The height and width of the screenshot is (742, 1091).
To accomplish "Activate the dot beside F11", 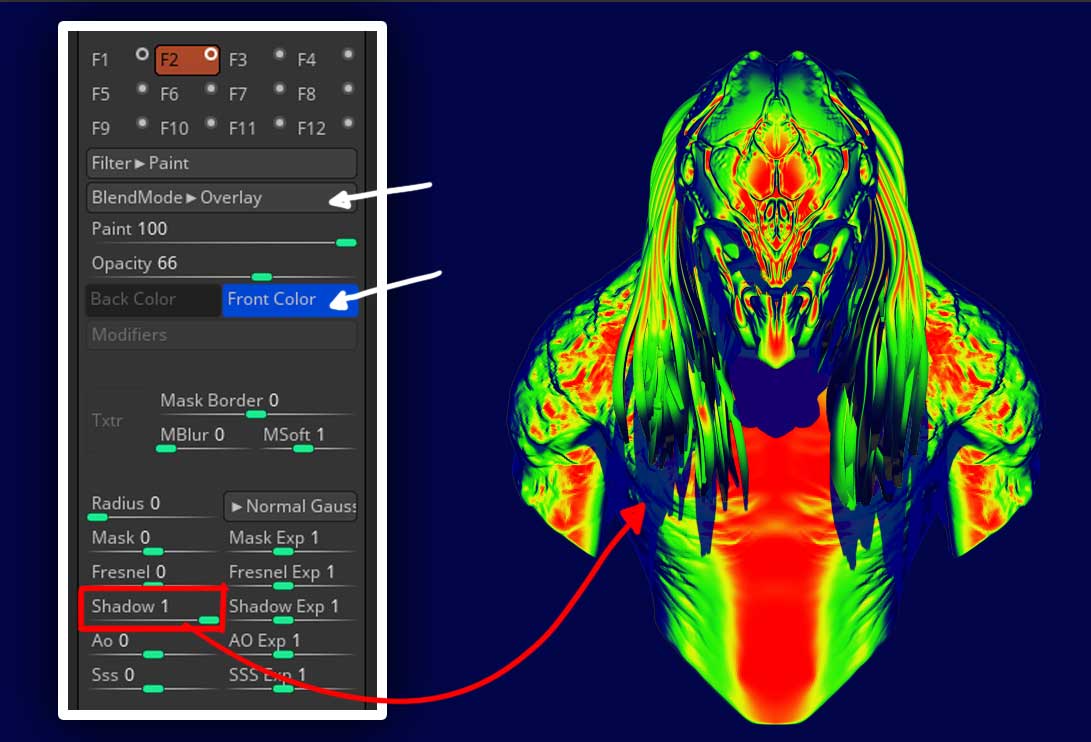I will 279,123.
